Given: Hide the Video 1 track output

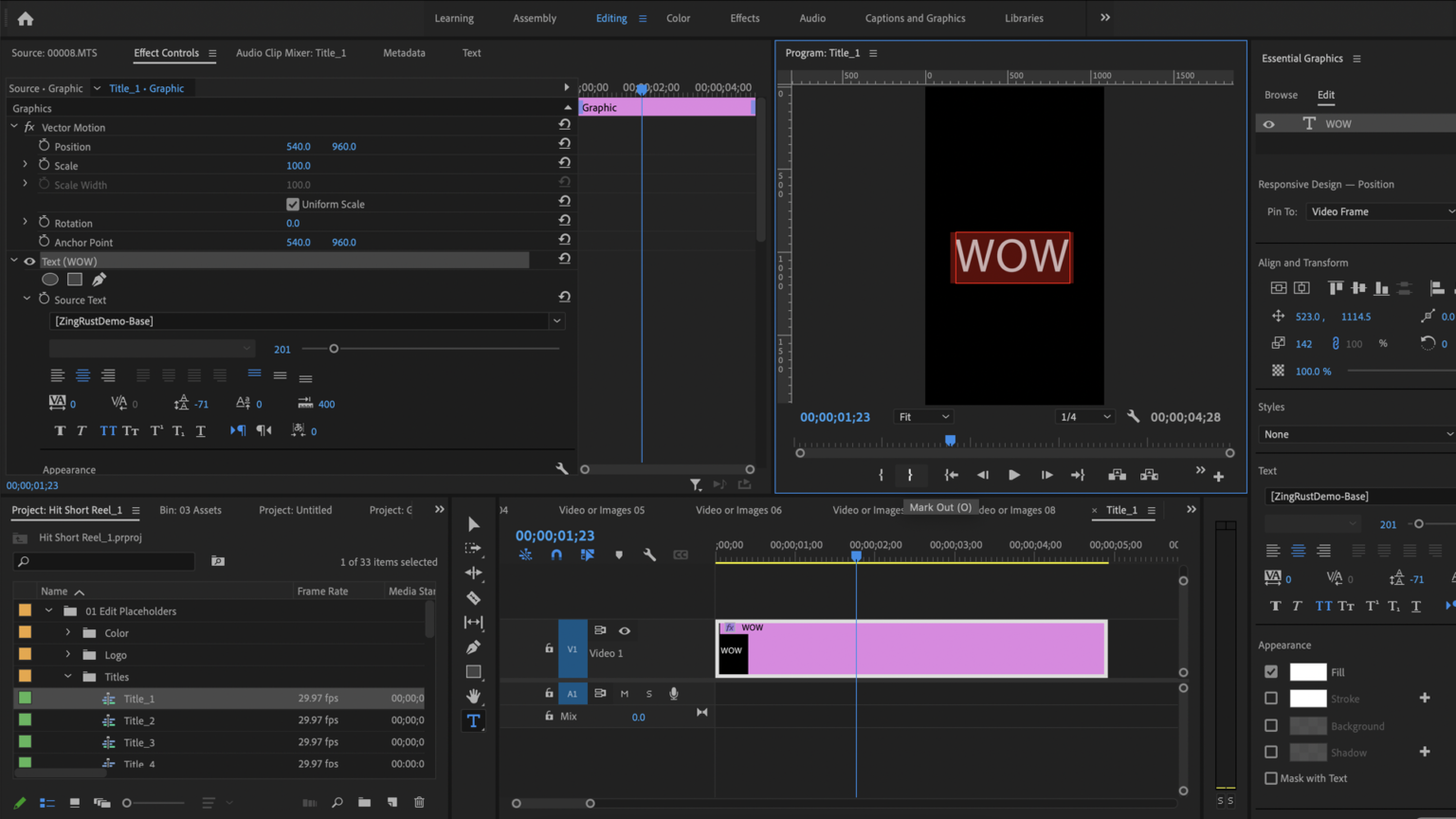Looking at the screenshot, I should click(625, 630).
